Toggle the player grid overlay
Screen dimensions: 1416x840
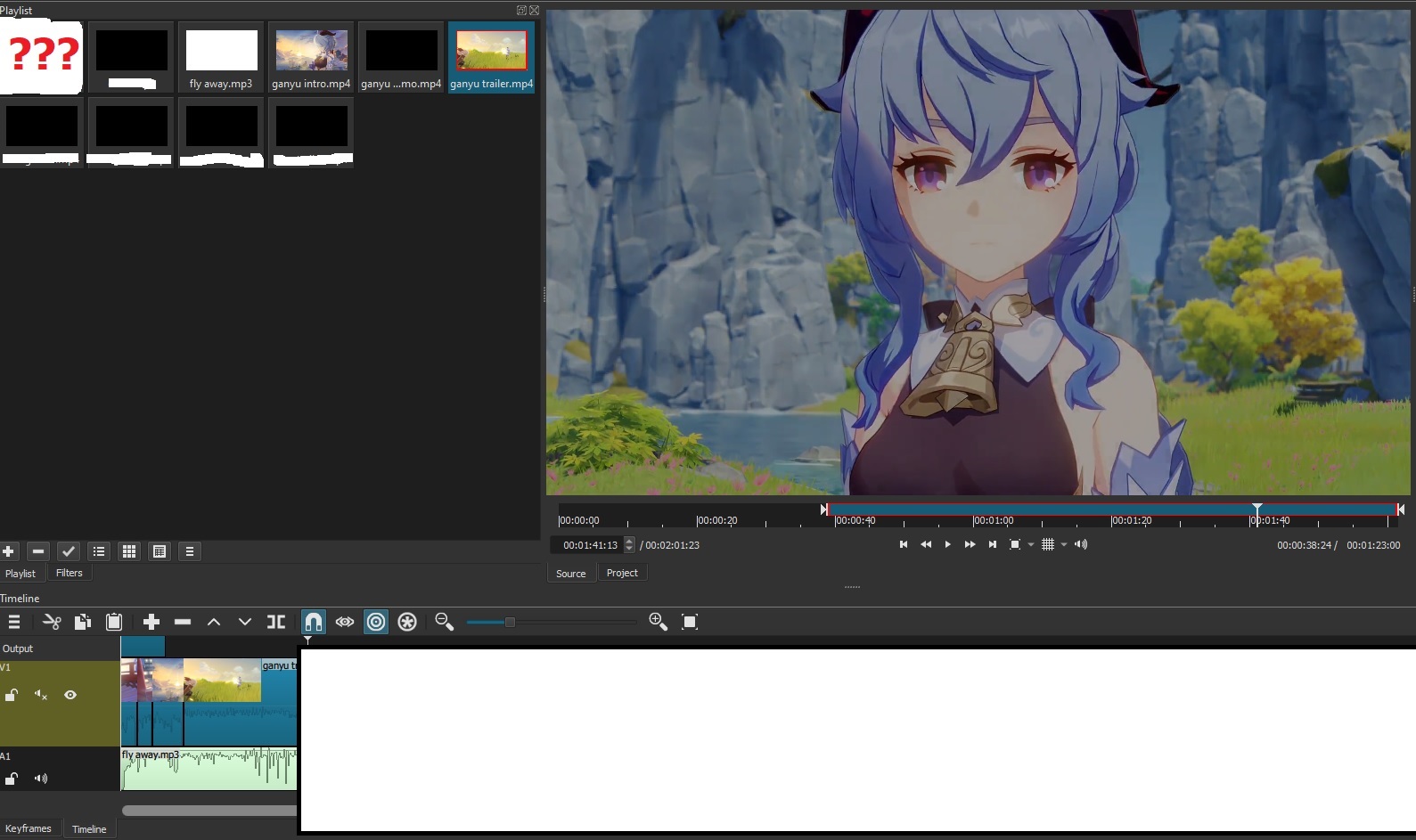point(1048,544)
